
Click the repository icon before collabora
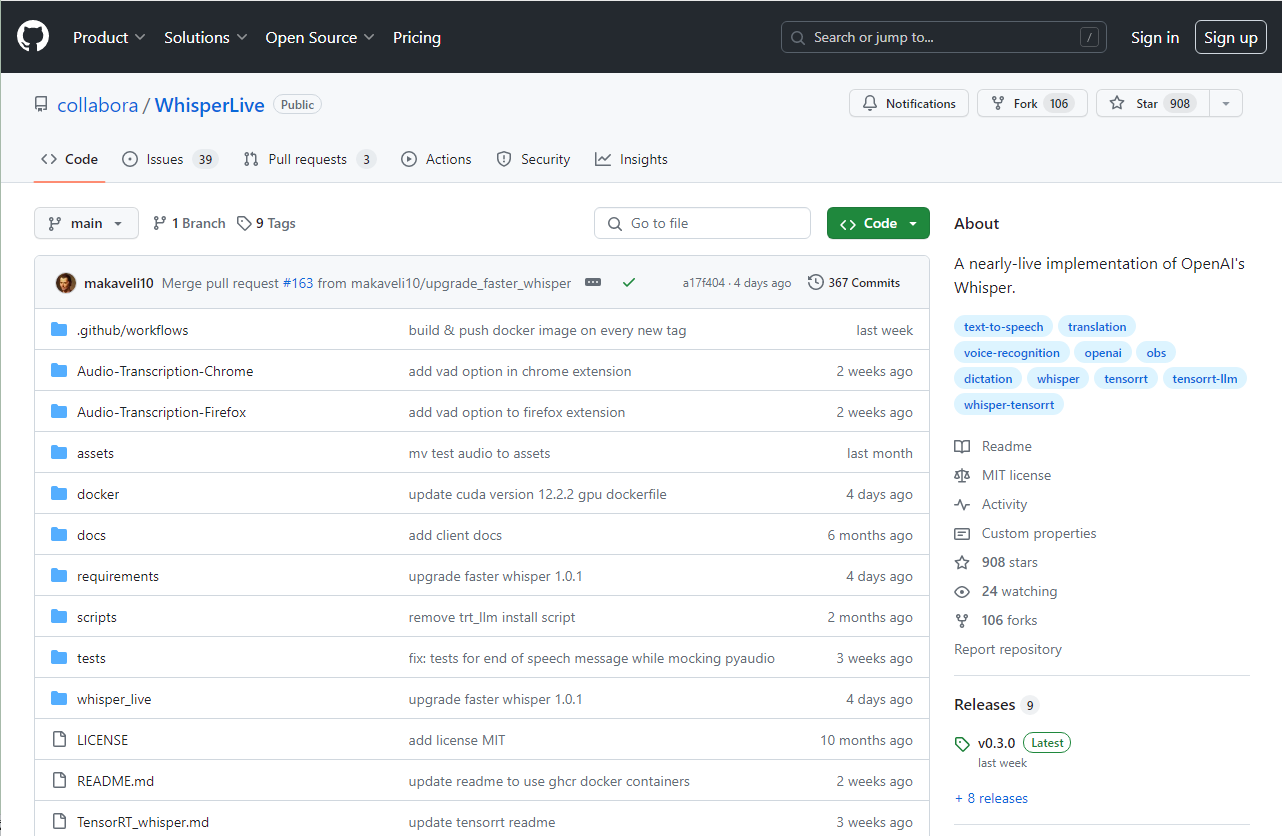pyautogui.click(x=41, y=105)
